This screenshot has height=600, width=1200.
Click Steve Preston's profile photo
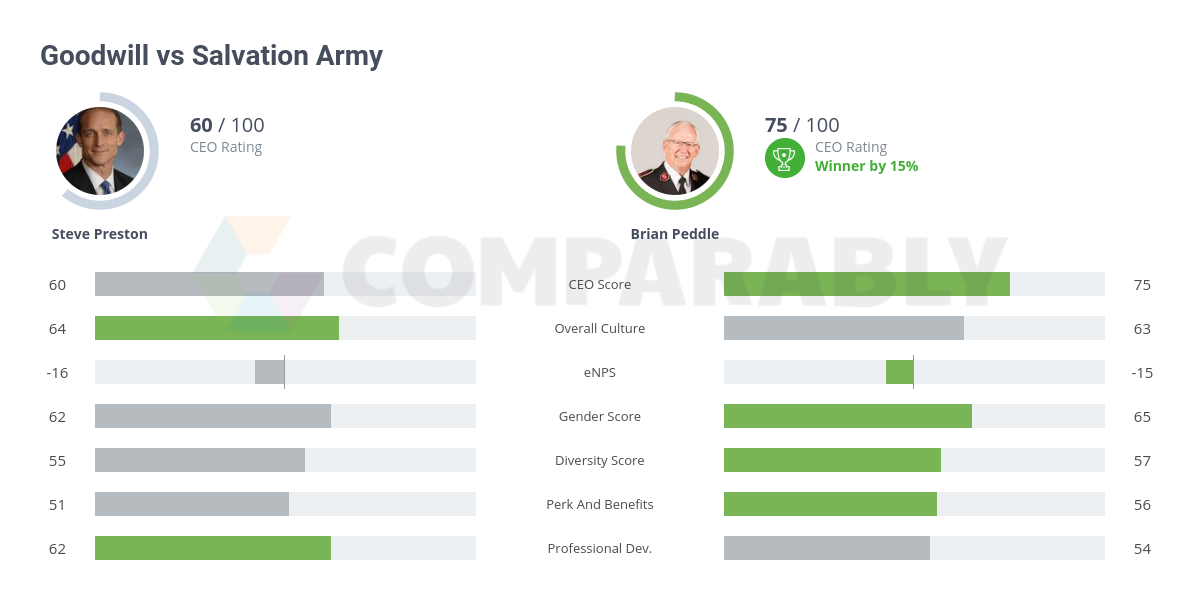100,151
